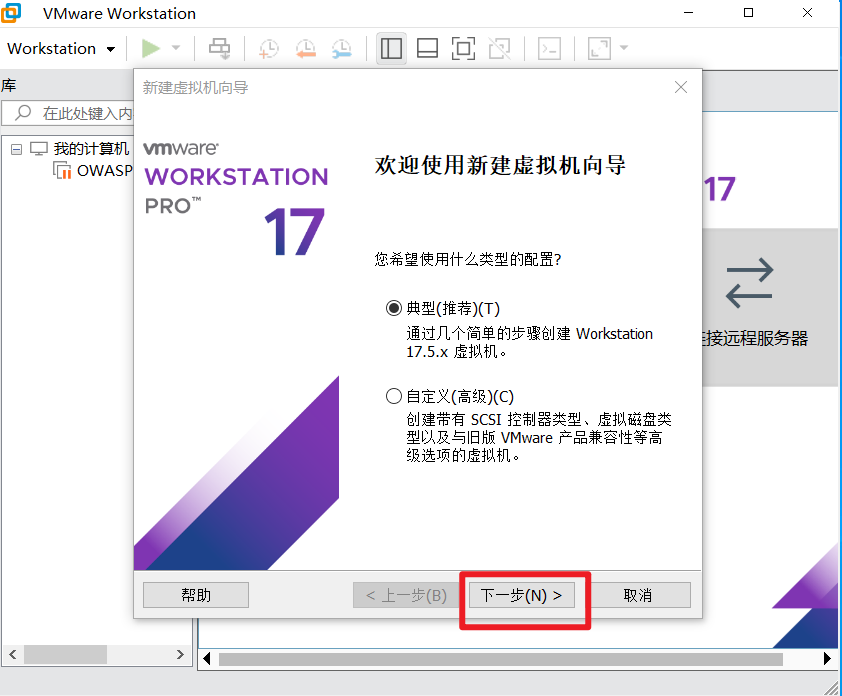Click the free stretch display icon
The height and width of the screenshot is (696, 842).
pyautogui.click(x=599, y=48)
